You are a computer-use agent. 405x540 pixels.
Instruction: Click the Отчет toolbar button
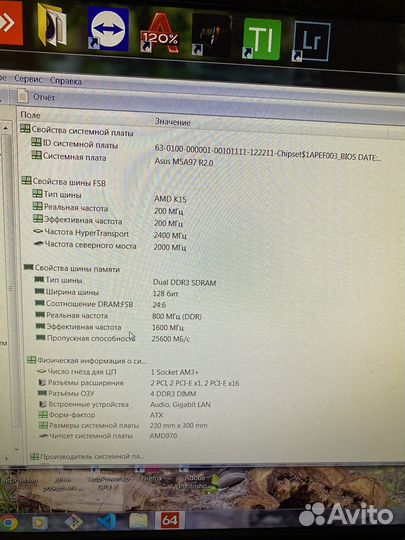pos(37,97)
